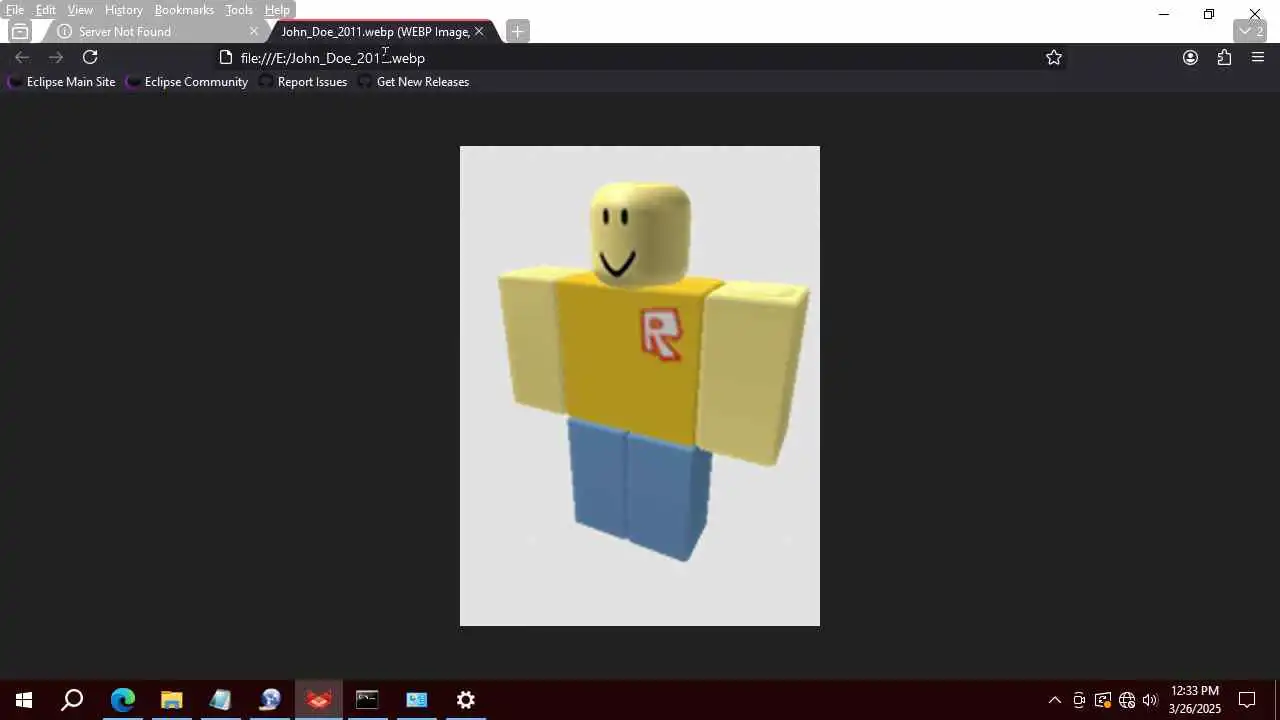Expand the list all tabs dropdown
Screen dimensions: 1280x720
(1251, 32)
